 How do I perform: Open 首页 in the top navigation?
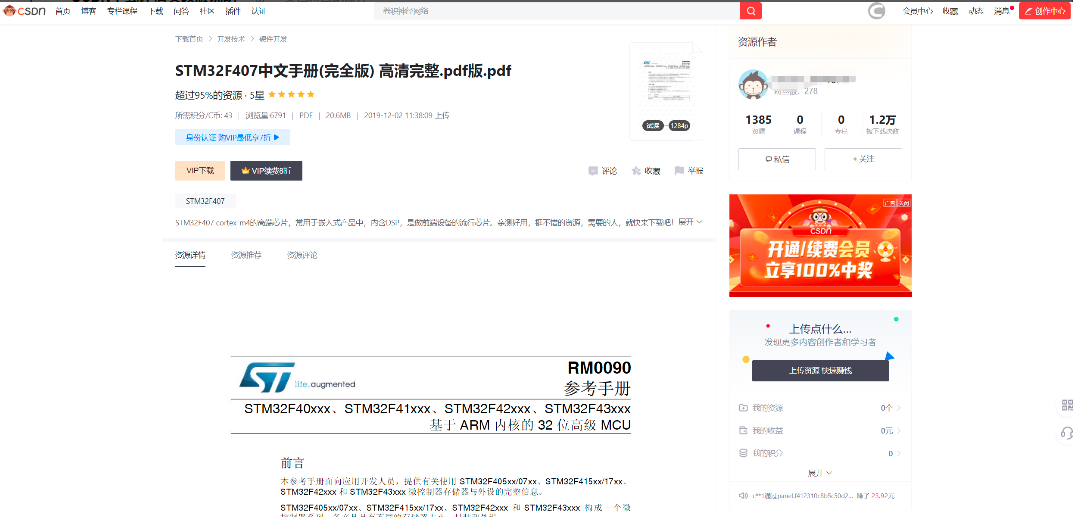[x=63, y=11]
